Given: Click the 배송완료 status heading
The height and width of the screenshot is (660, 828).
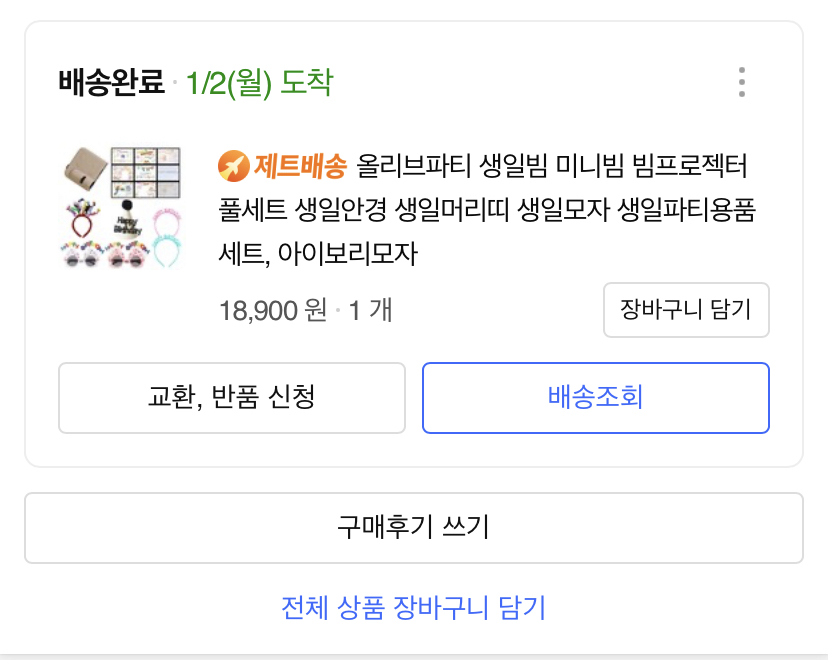Looking at the screenshot, I should click(111, 82).
